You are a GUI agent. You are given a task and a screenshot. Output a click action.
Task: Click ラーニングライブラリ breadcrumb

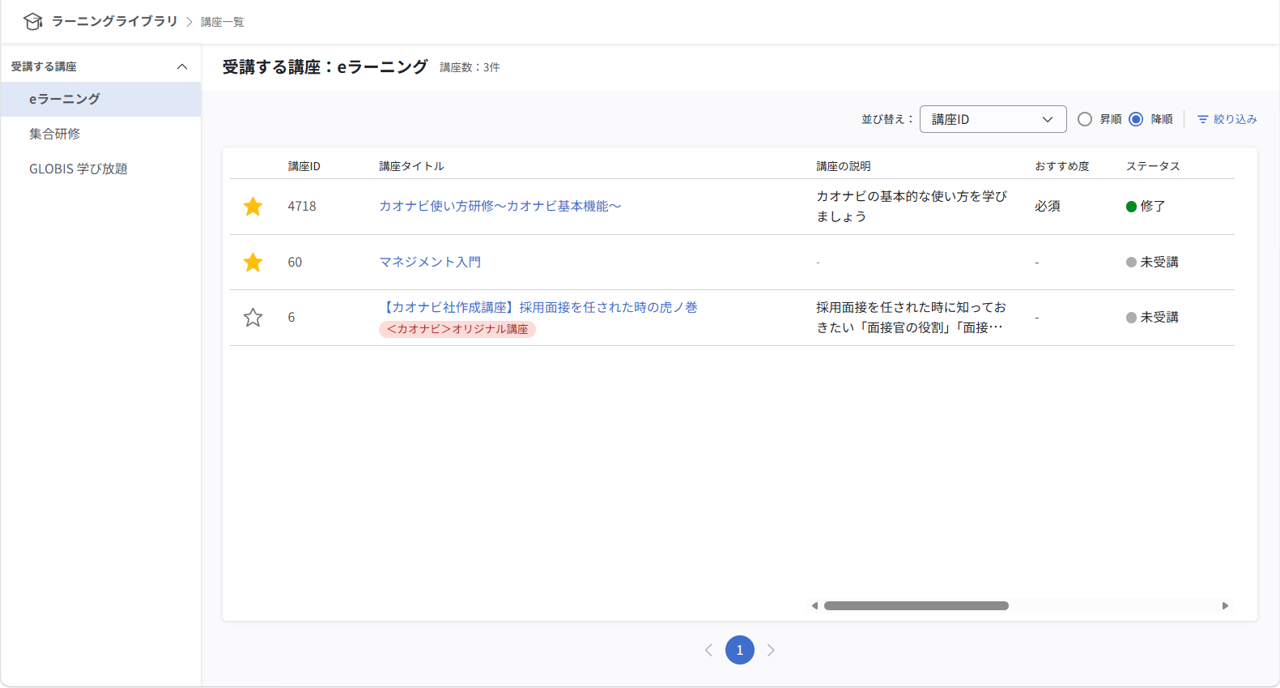(x=115, y=21)
